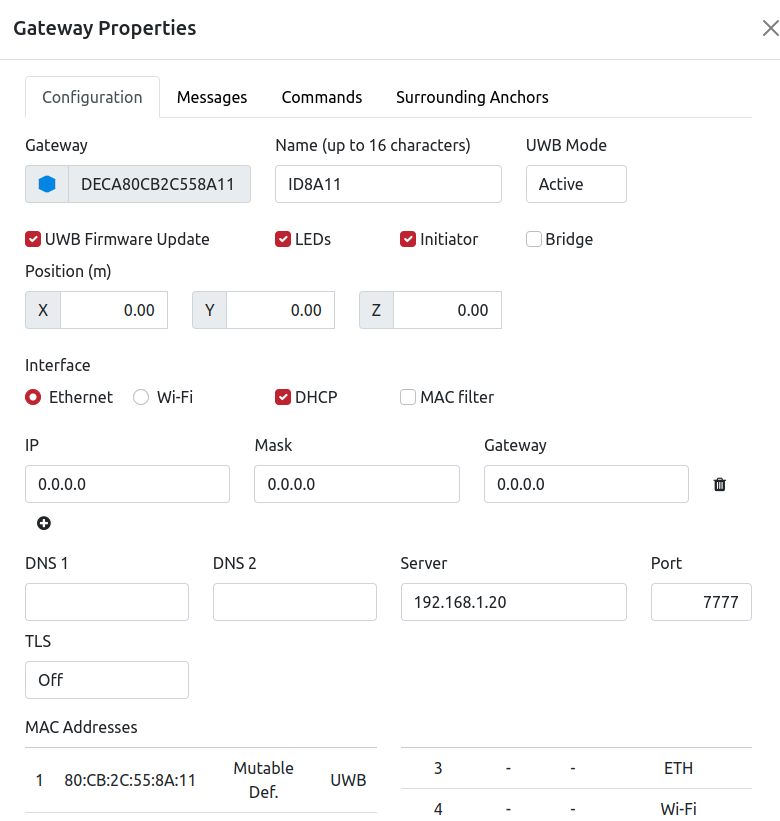Click the blue hexagon gateway icon
The width and height of the screenshot is (780, 821).
pyautogui.click(x=47, y=184)
